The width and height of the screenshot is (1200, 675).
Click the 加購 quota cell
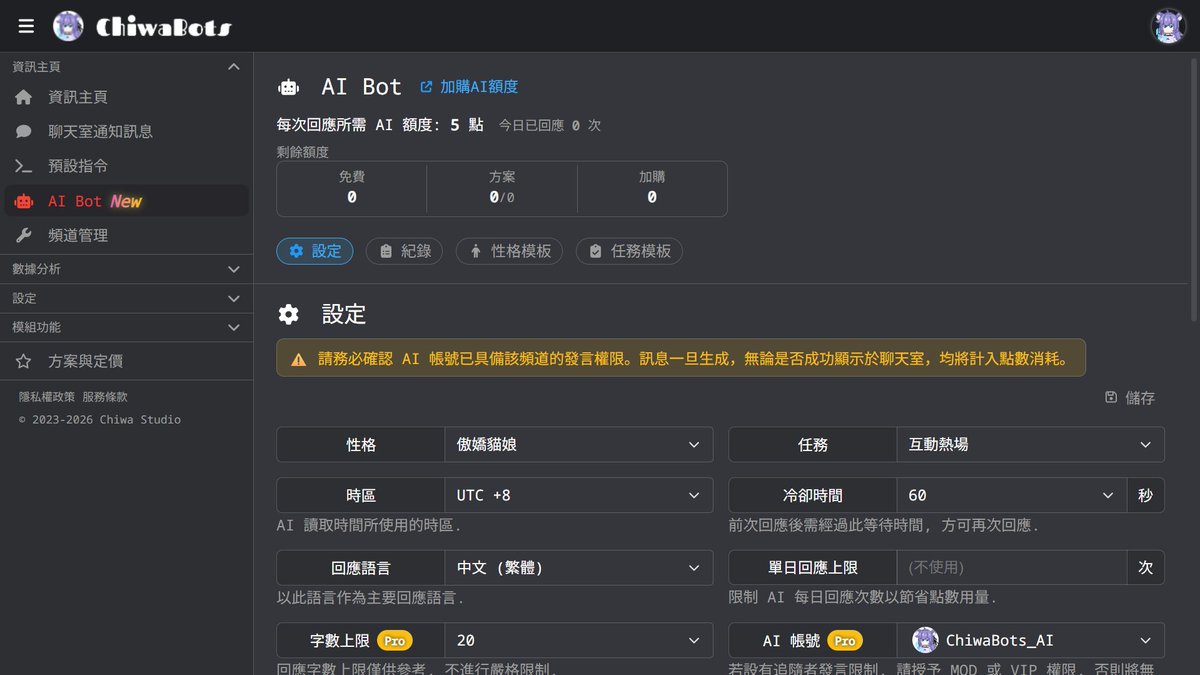pyautogui.click(x=652, y=188)
